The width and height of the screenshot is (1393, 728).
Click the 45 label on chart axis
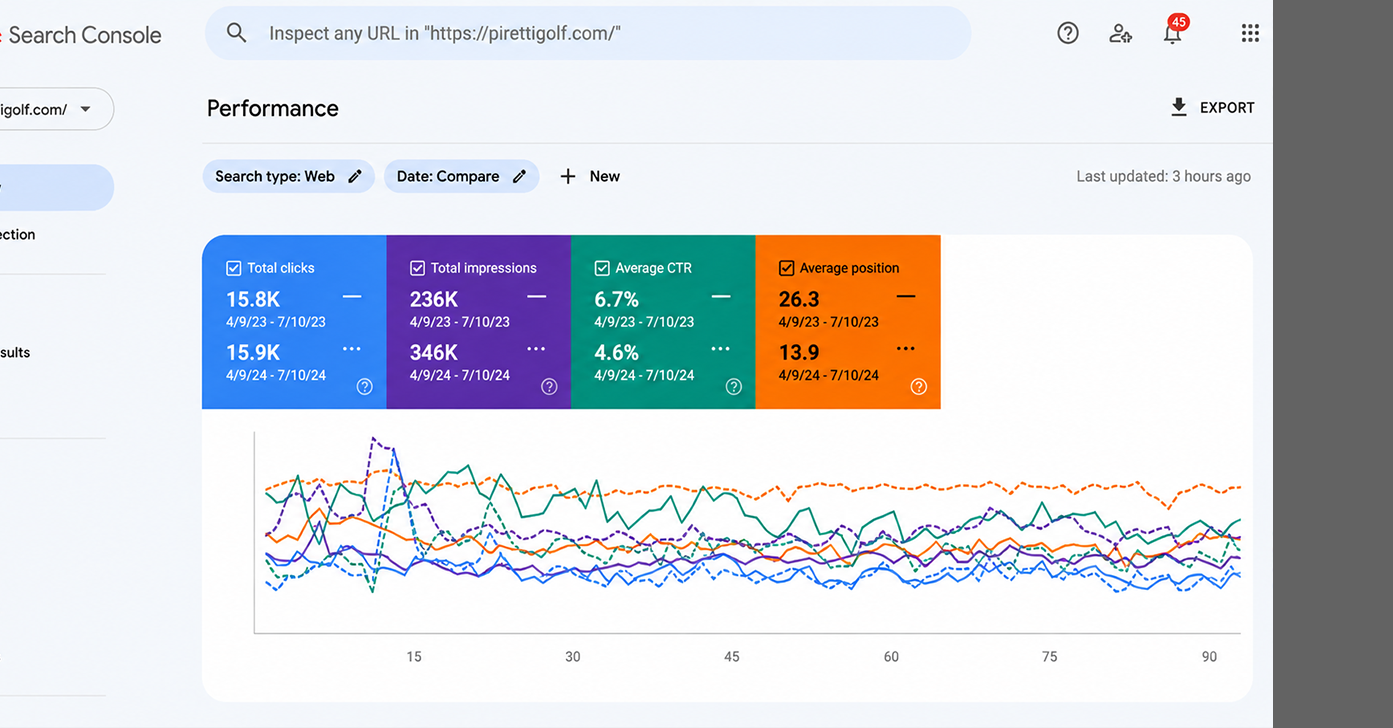click(x=732, y=657)
